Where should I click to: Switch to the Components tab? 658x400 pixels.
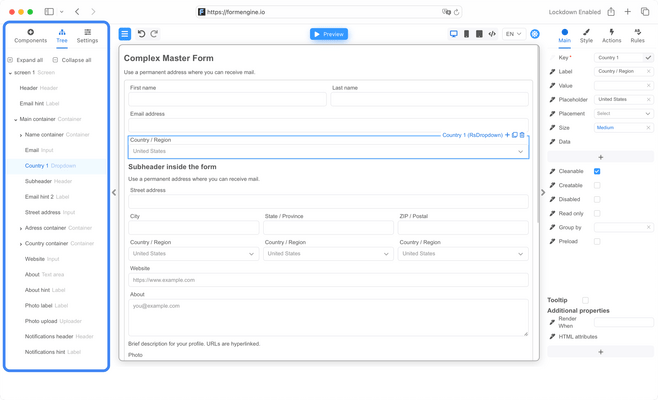[30, 36]
